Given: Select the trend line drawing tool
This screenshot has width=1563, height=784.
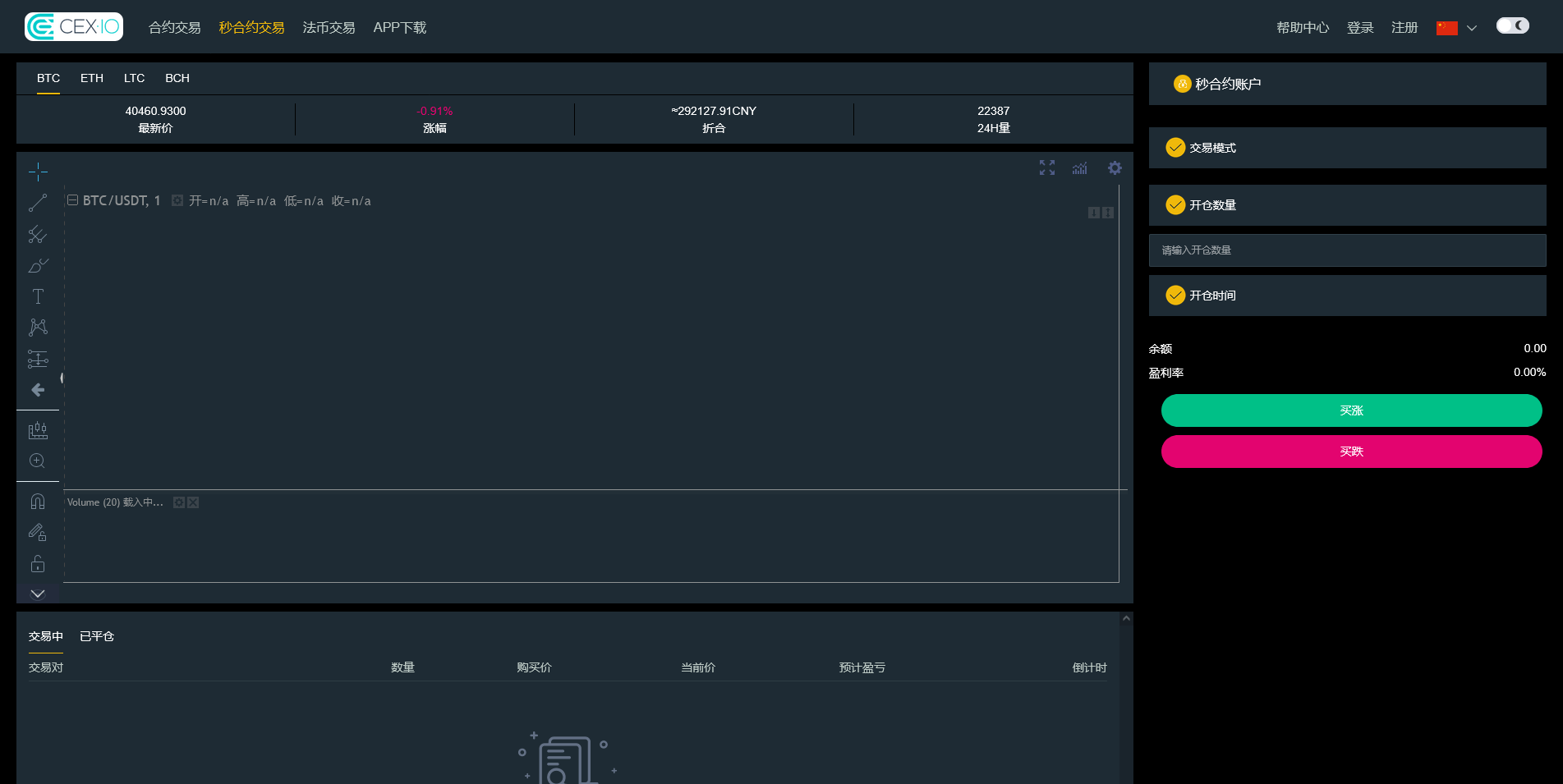Looking at the screenshot, I should [x=38, y=203].
